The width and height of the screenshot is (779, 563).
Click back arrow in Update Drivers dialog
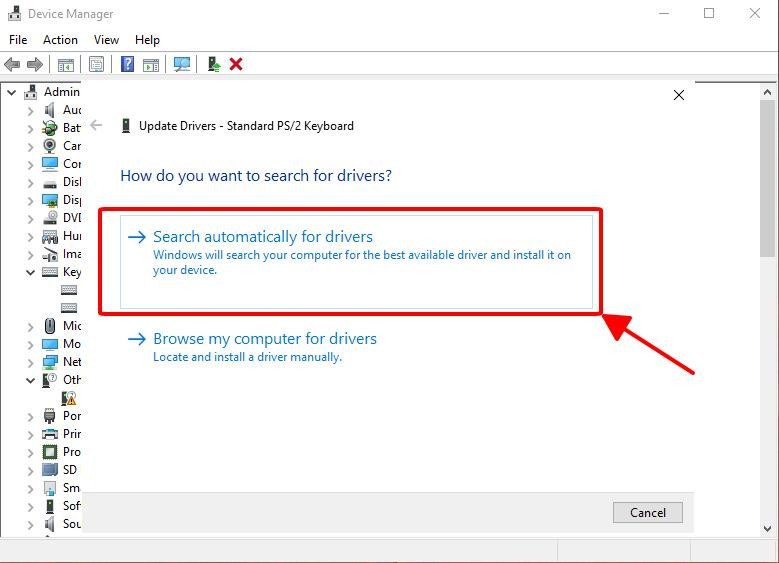[96, 126]
